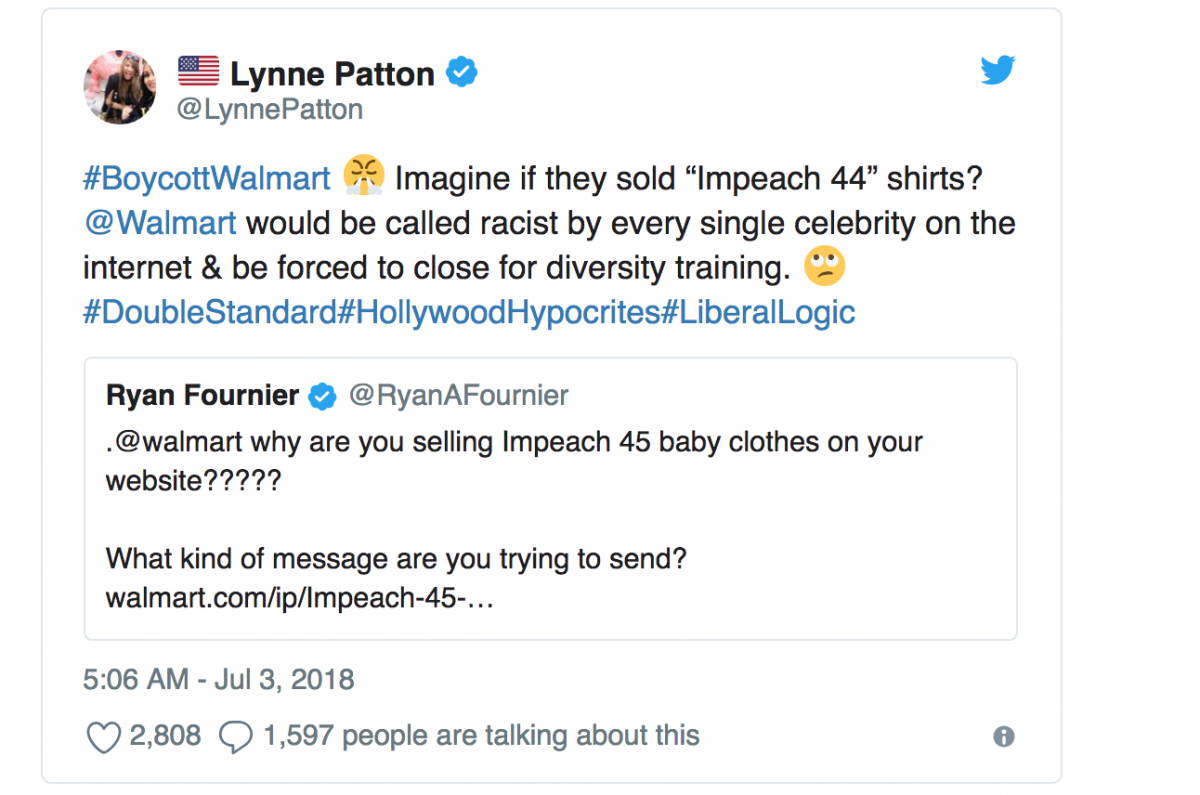Click the eye-roll emoji
The height and width of the screenshot is (795, 1200).
pos(825,266)
